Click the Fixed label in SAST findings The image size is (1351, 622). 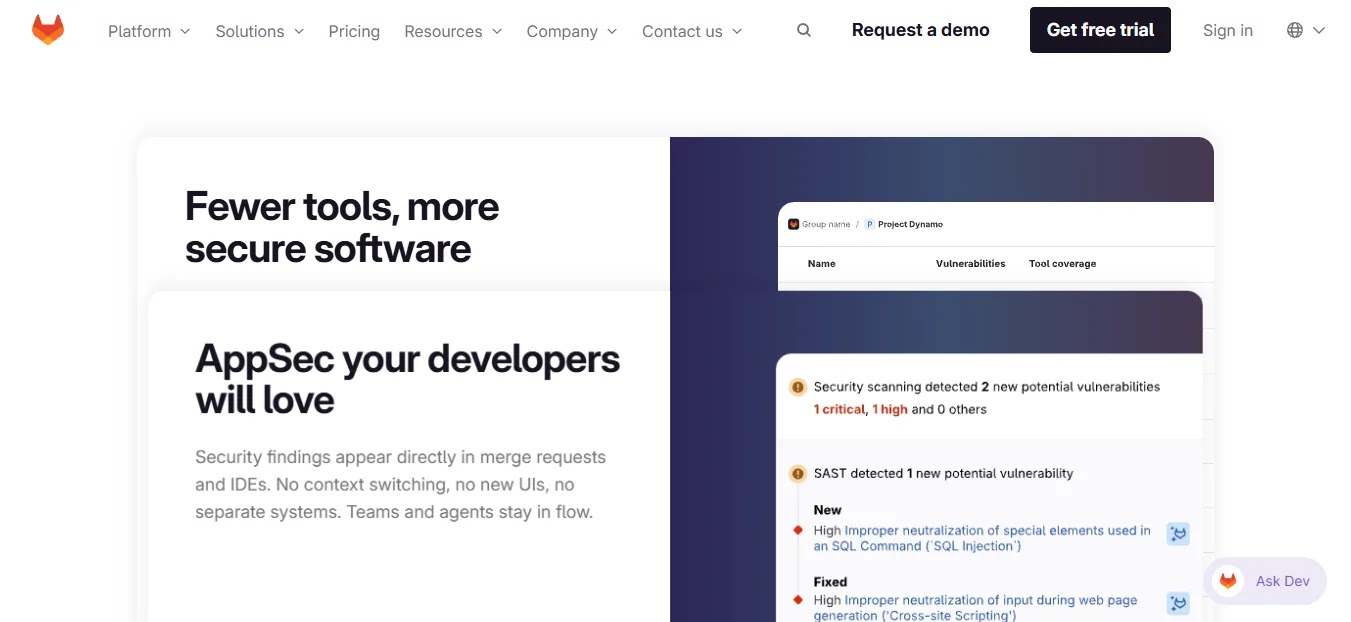tap(830, 582)
